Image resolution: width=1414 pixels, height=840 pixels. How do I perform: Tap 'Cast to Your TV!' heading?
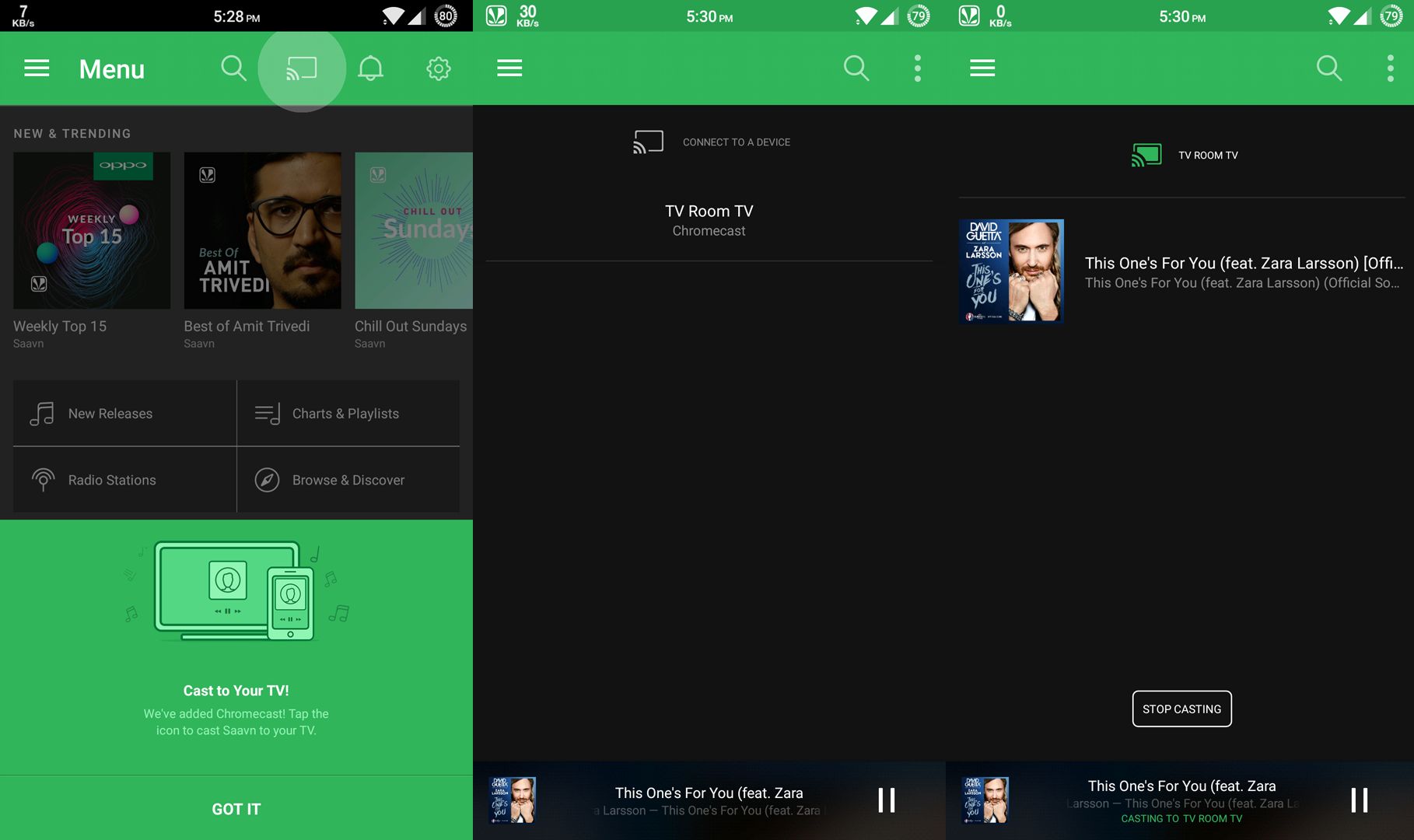point(236,691)
